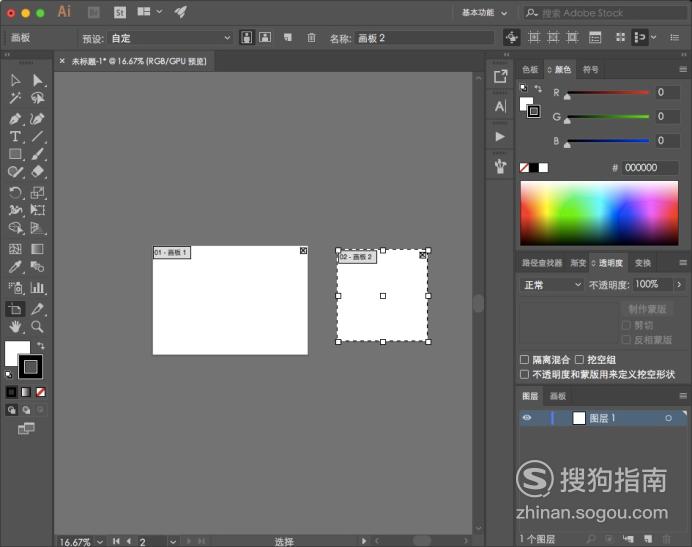
Task: Pick the Gradient tool
Action: pyautogui.click(x=38, y=249)
